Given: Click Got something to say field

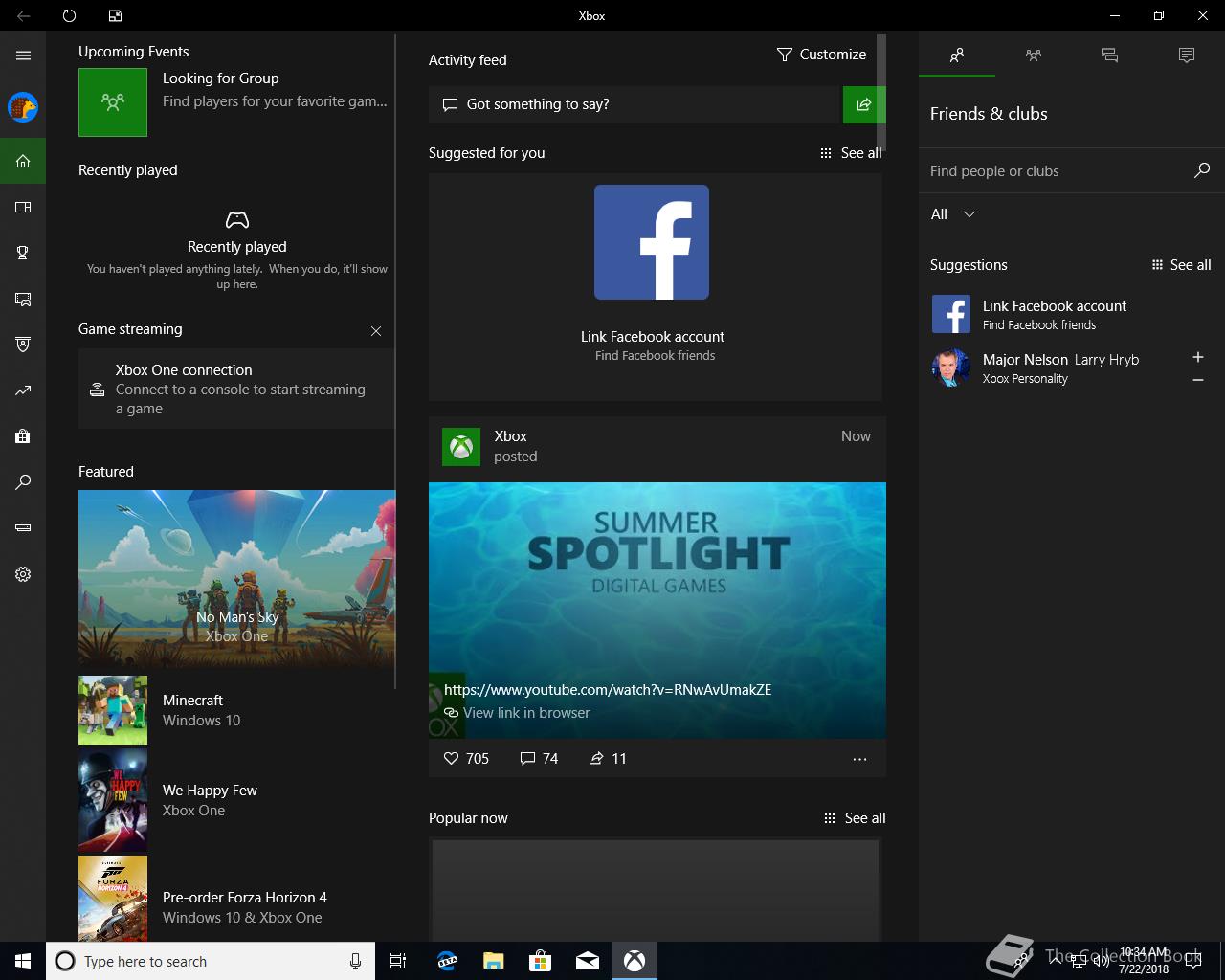Looking at the screenshot, I should 634,104.
